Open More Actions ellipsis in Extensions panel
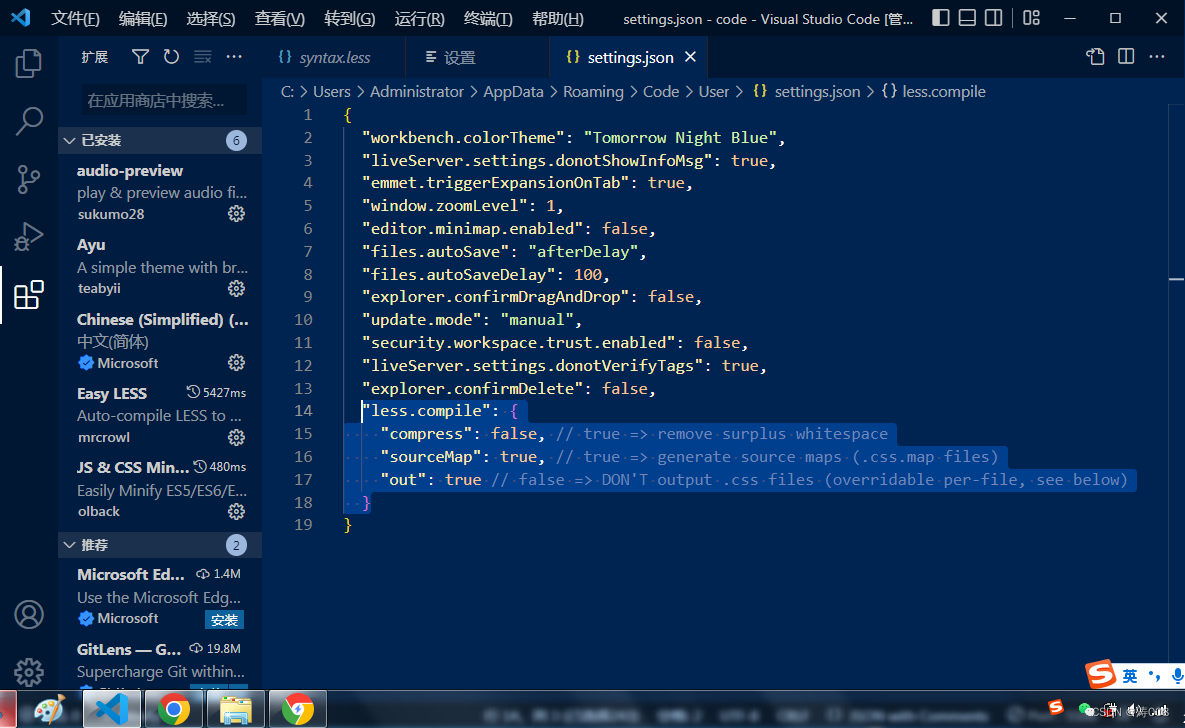 [x=234, y=57]
